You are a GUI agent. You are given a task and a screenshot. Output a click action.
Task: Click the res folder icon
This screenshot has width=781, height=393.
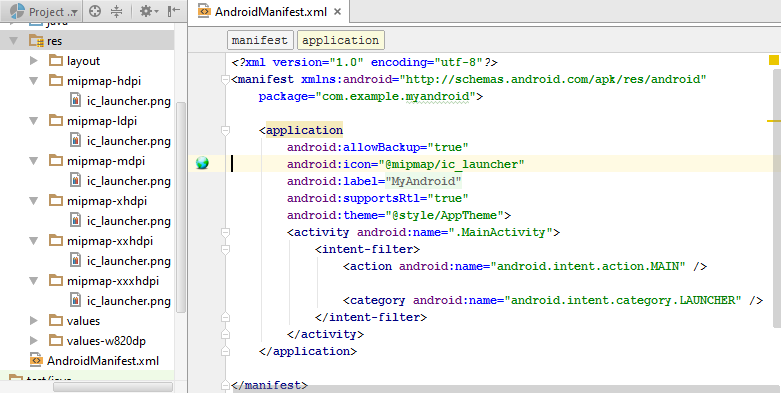tap(36, 41)
